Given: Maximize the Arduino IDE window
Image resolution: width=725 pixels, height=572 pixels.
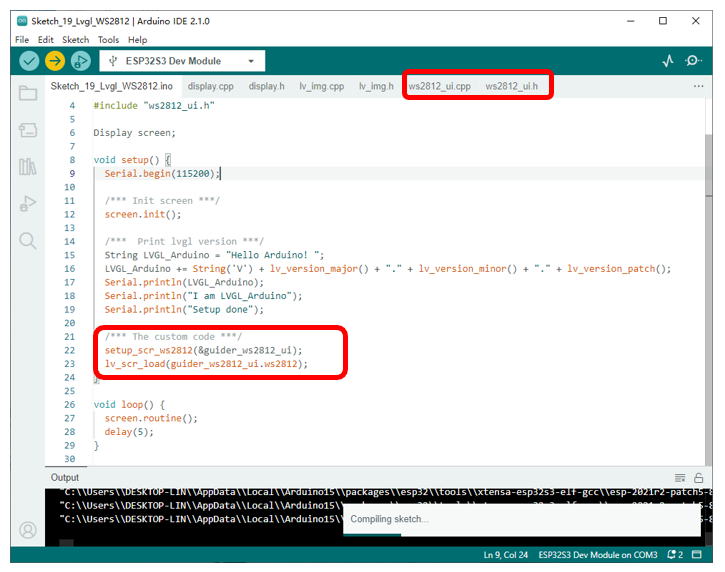Looking at the screenshot, I should [663, 21].
